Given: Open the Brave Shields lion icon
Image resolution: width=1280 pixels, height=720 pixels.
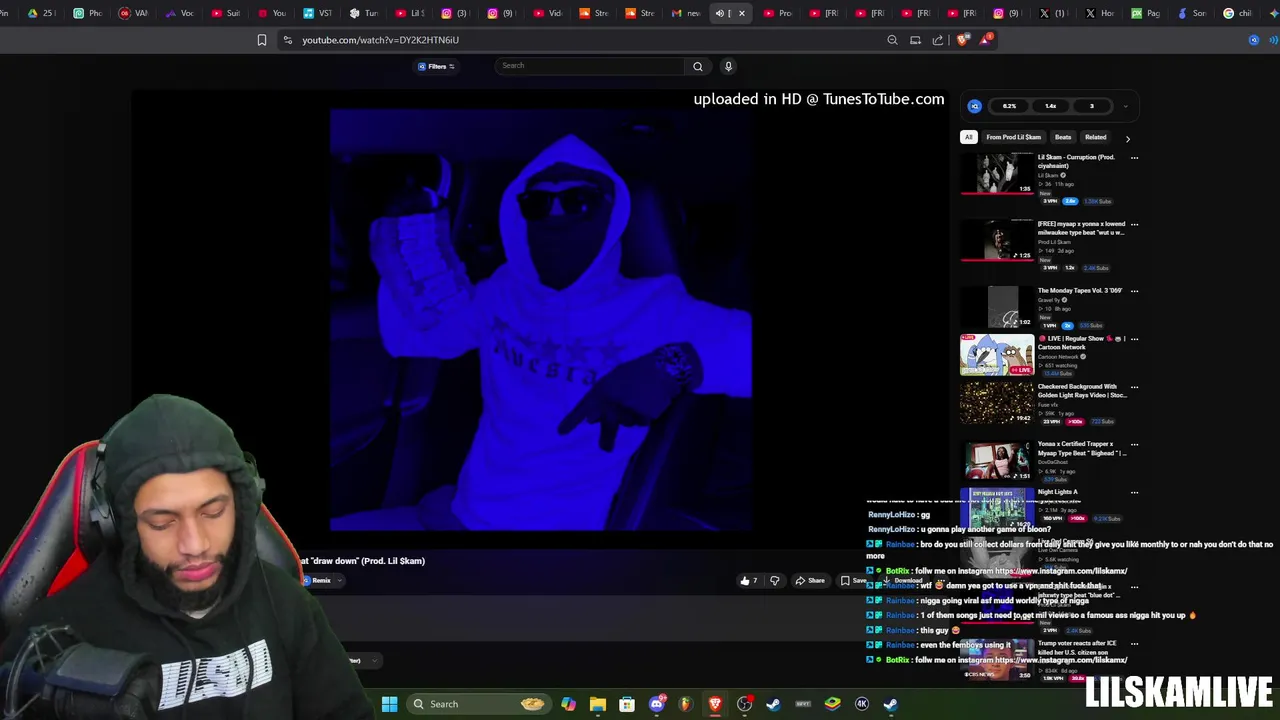Looking at the screenshot, I should [963, 40].
